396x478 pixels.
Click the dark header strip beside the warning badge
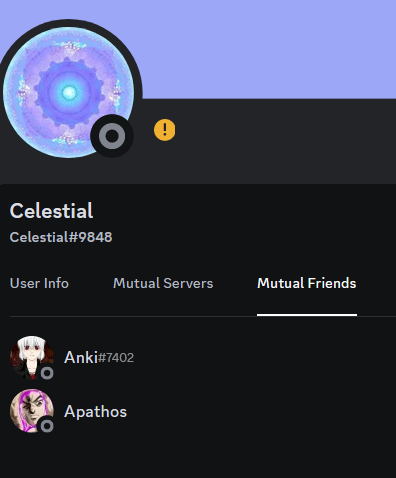click(283, 140)
